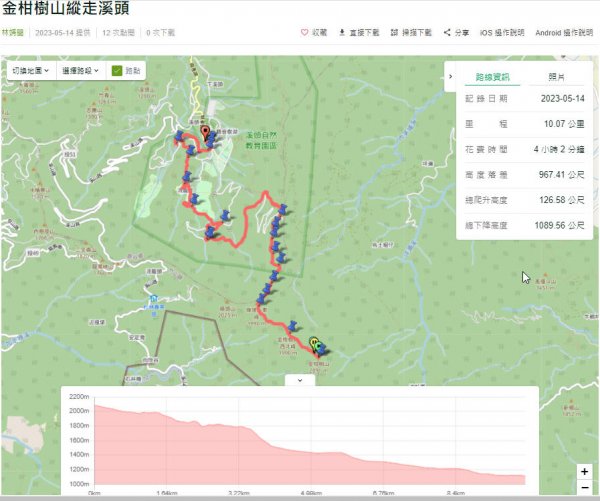Click the waypoint pin at the route's eastern peak
Viewport: 600px width, 501px height.
283,209
